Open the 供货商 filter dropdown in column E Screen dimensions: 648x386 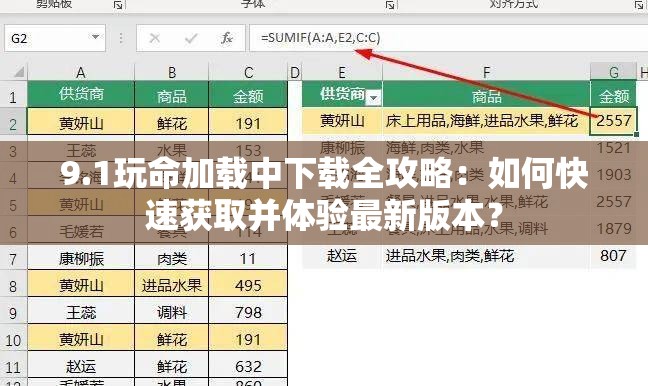[x=374, y=98]
